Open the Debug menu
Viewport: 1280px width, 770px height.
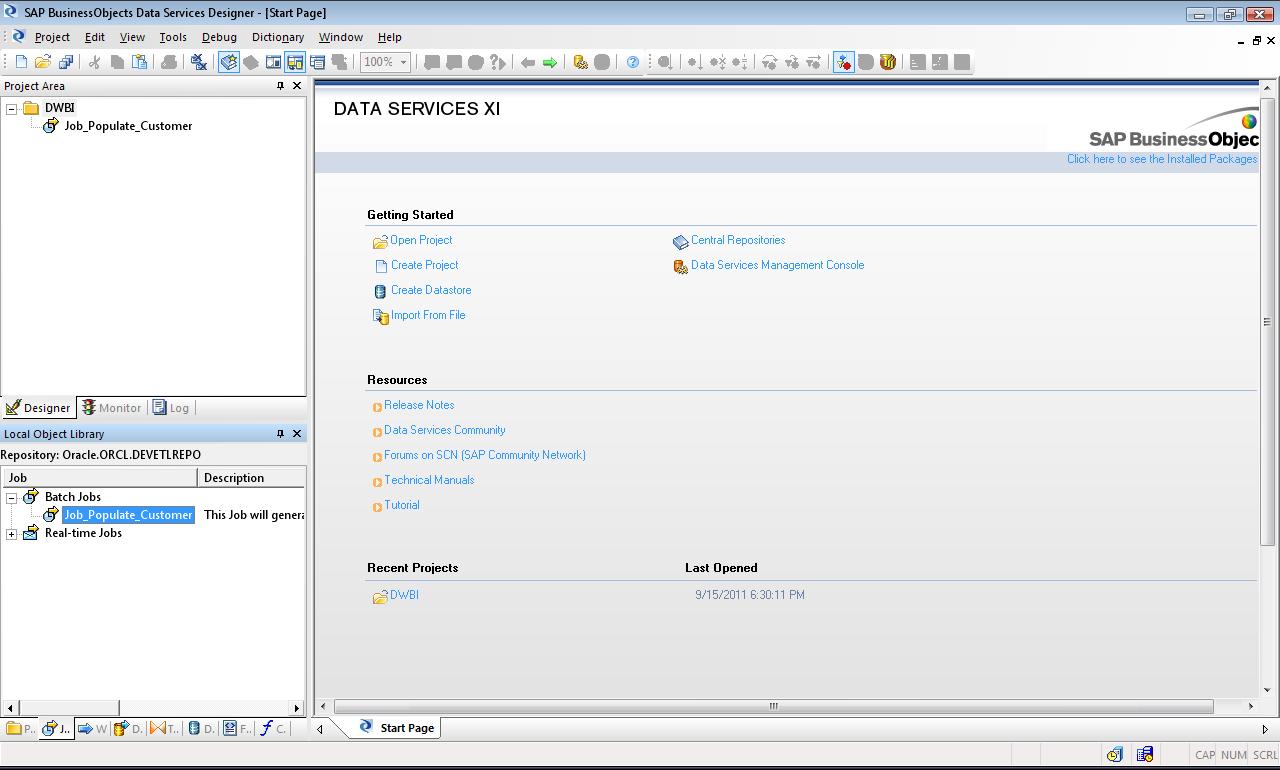click(219, 37)
